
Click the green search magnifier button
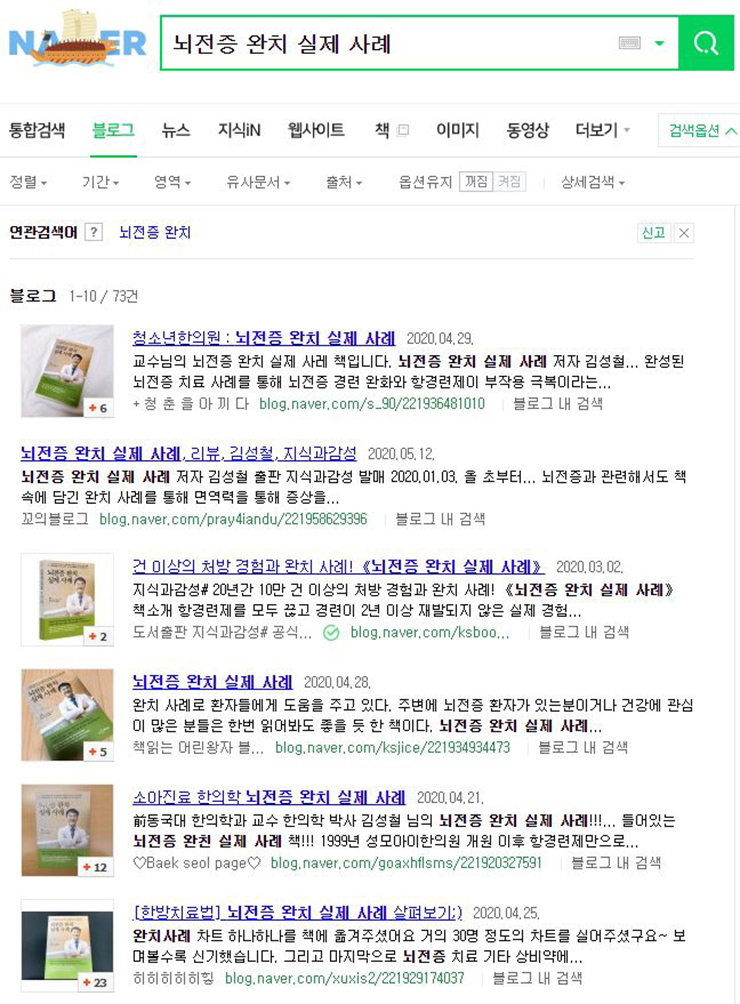point(706,43)
